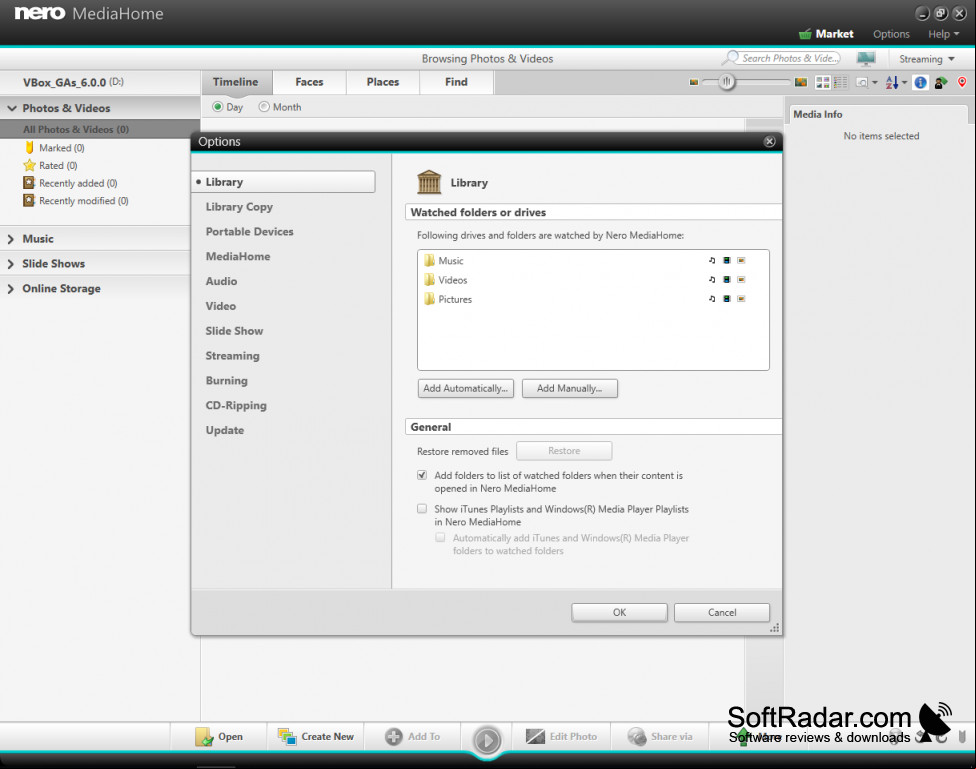
Task: Click the red place marker icon
Action: [x=962, y=82]
